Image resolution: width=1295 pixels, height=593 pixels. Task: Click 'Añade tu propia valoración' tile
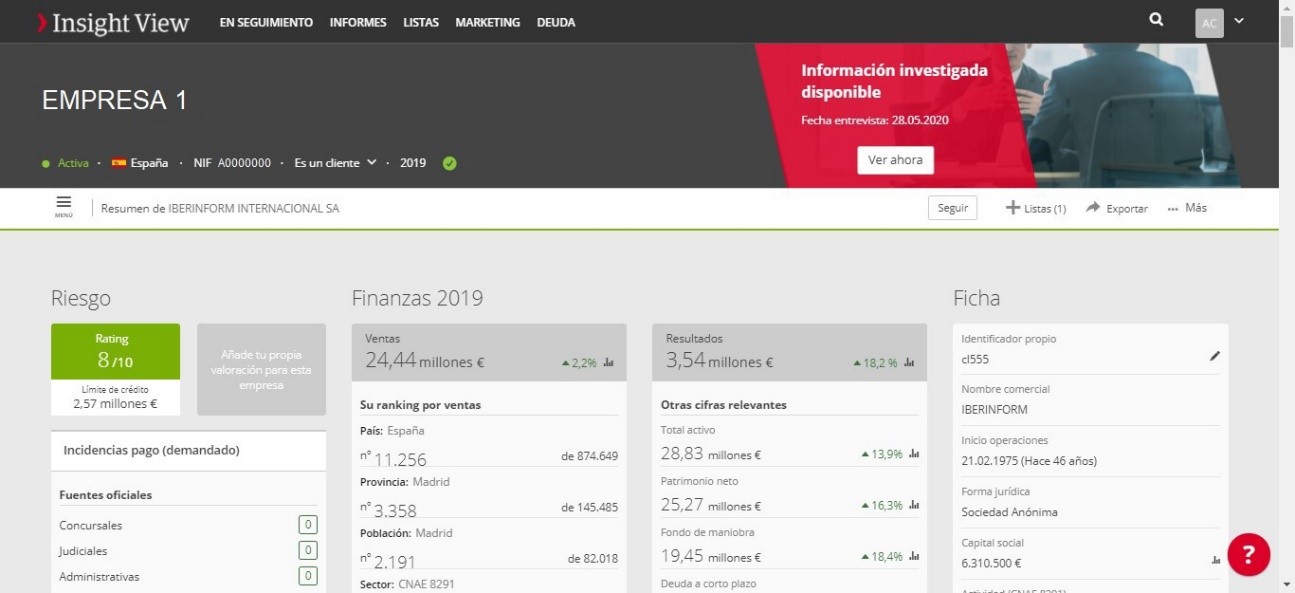point(261,369)
